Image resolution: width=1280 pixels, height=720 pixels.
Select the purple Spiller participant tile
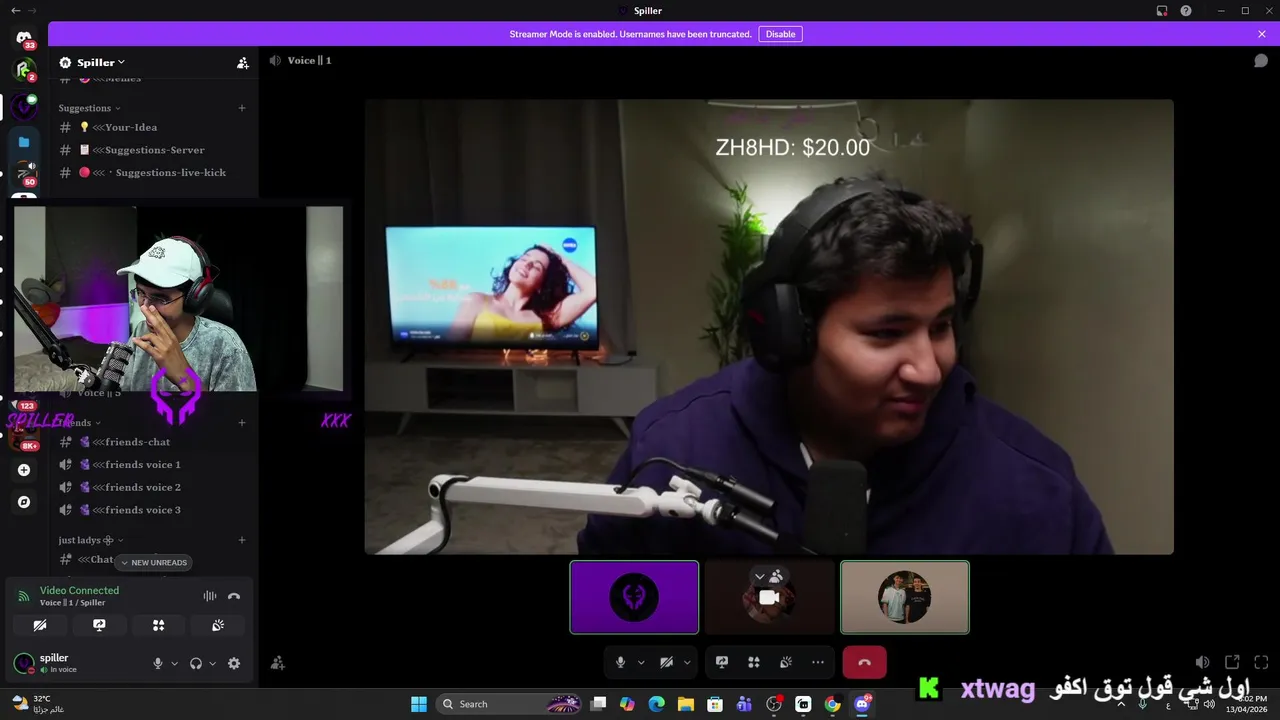[x=634, y=597]
